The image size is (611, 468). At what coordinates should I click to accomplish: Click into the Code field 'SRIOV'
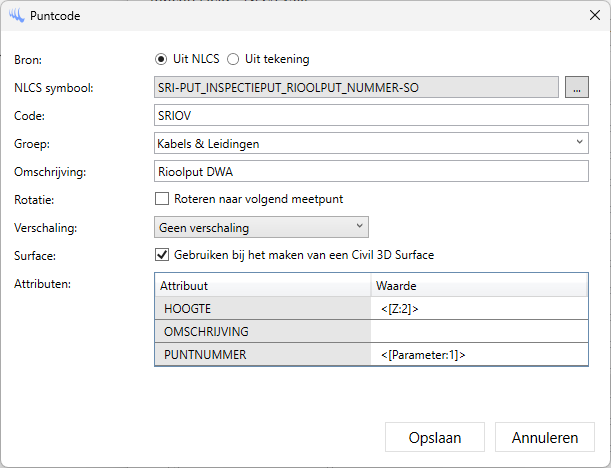coord(371,116)
